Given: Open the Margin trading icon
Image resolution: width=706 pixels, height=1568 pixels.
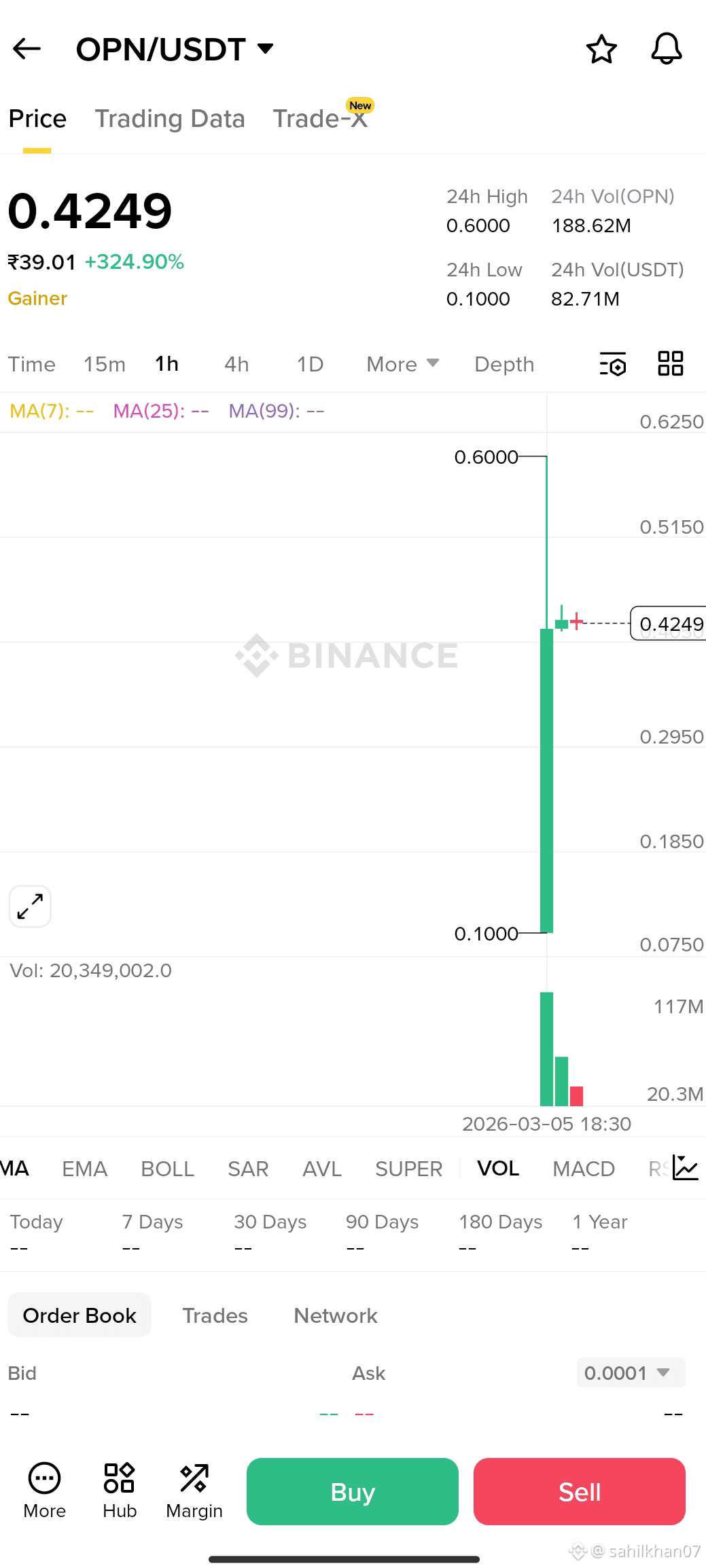Looking at the screenshot, I should tap(194, 1491).
